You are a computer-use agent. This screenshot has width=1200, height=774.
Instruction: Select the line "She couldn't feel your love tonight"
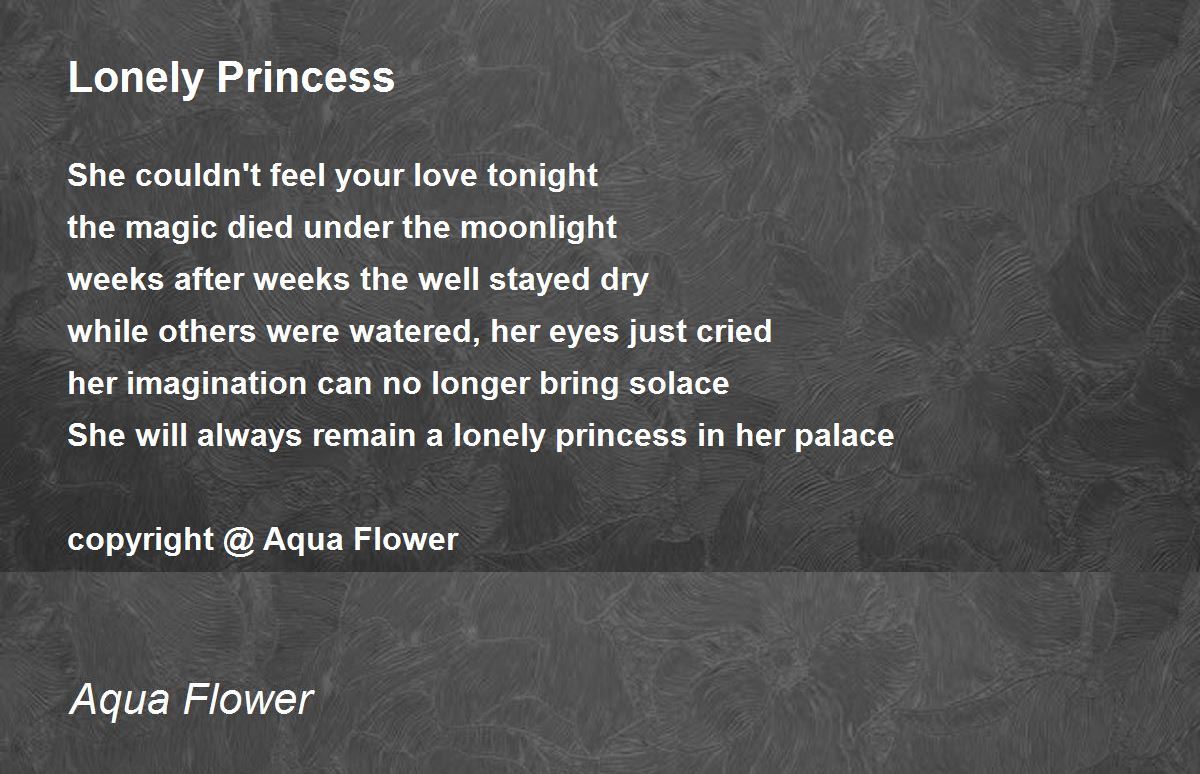coord(333,176)
